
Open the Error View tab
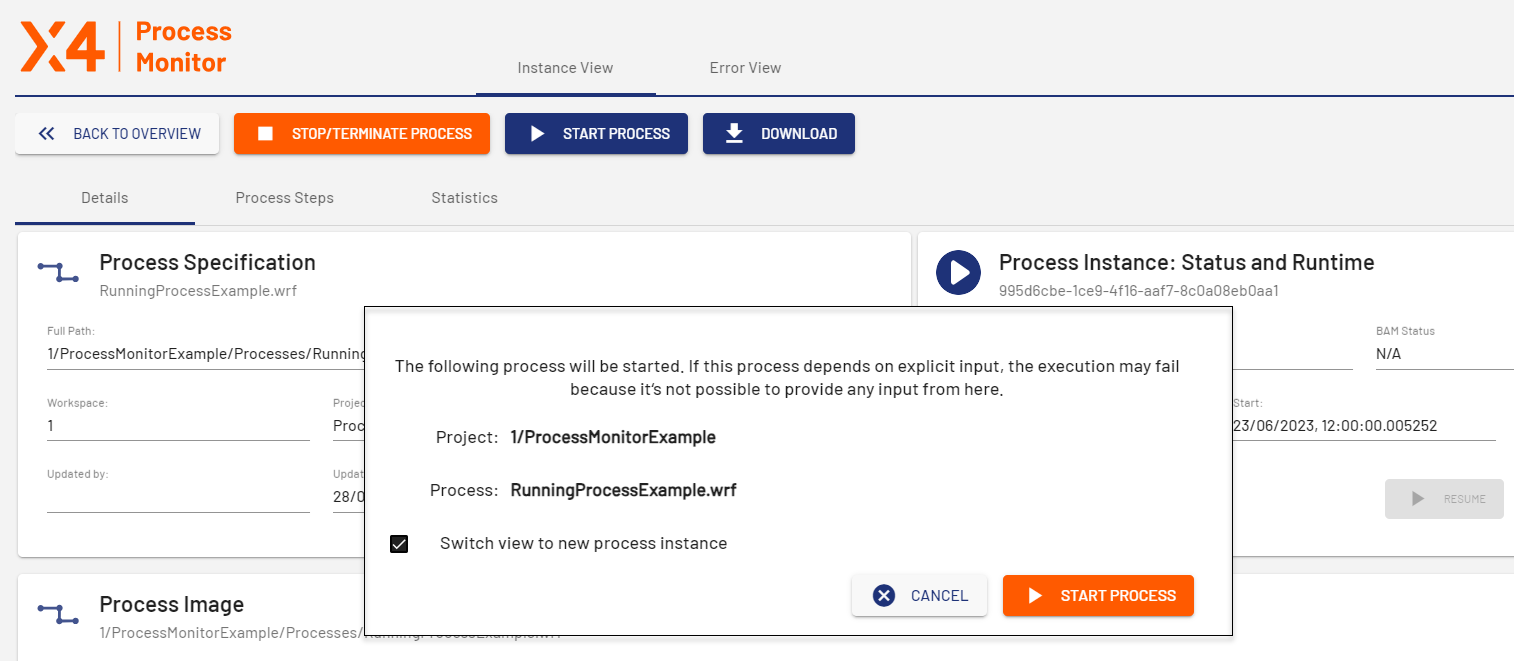click(745, 68)
